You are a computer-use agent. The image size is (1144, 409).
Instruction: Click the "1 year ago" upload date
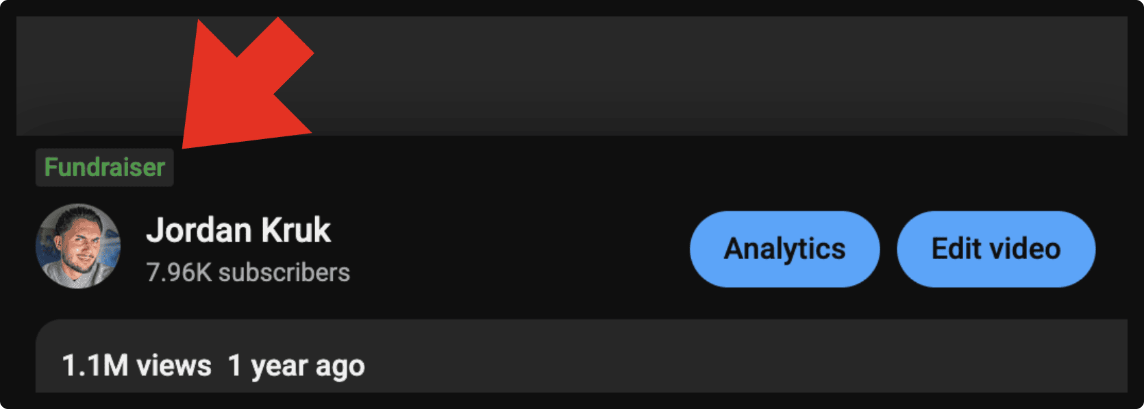pyautogui.click(x=296, y=365)
